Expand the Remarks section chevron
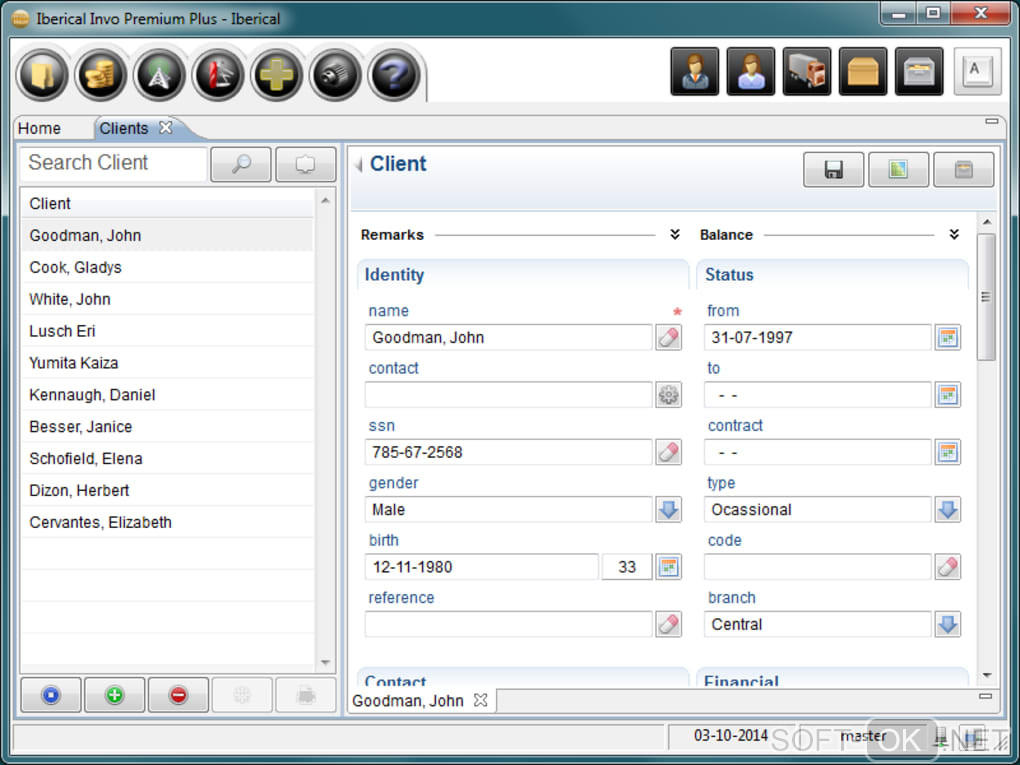 [x=675, y=234]
